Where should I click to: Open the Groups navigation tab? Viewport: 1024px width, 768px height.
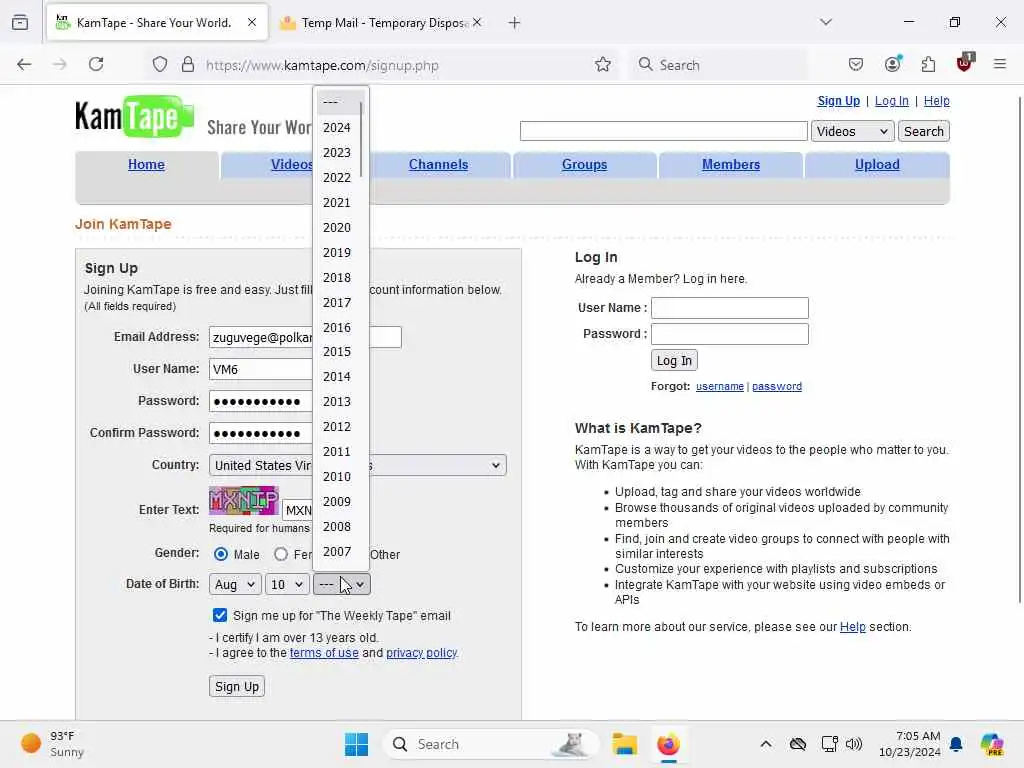[x=584, y=165]
